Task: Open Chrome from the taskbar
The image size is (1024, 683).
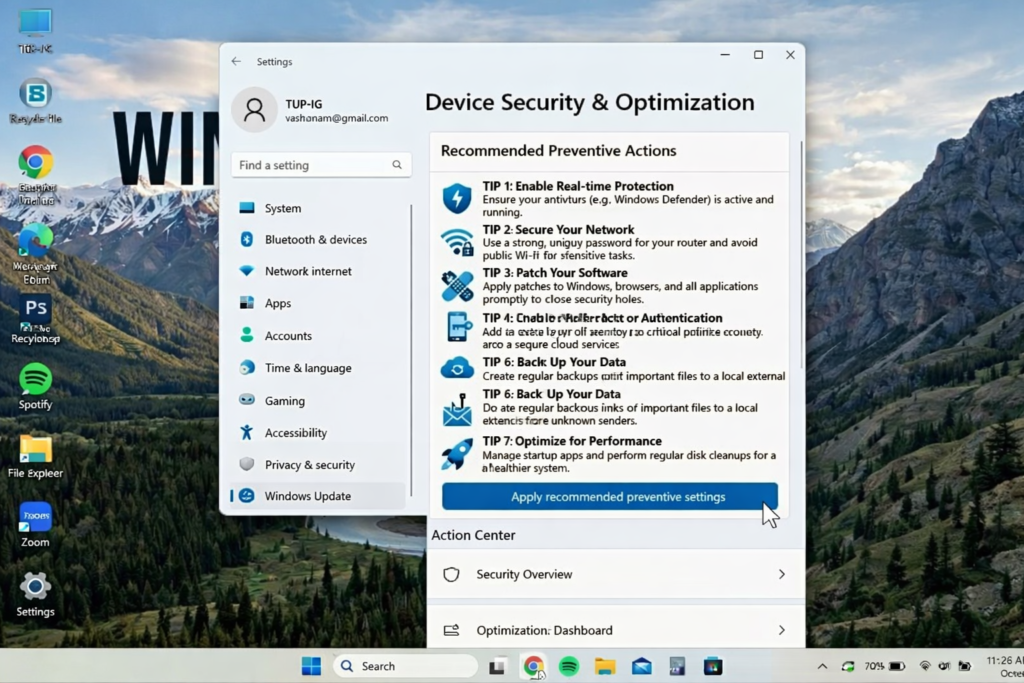Action: (x=533, y=666)
